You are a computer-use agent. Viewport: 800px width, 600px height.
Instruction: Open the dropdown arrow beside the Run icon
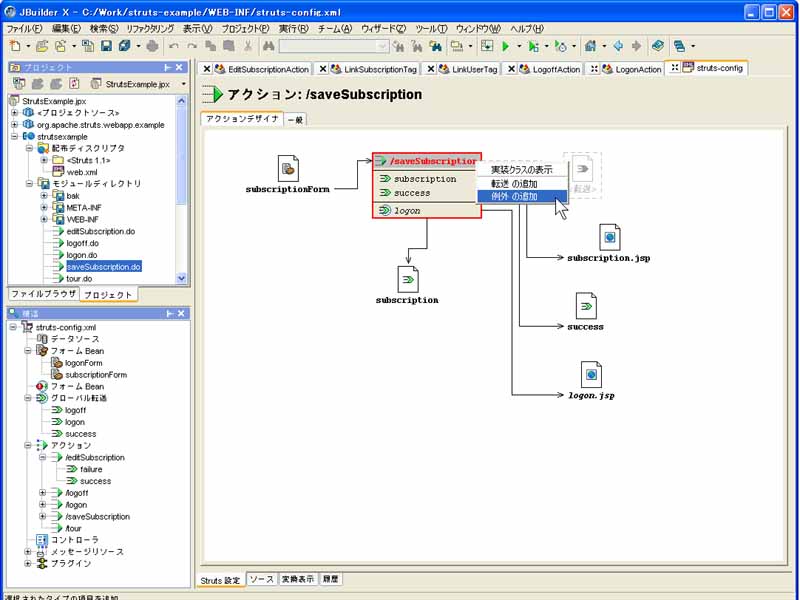pyautogui.click(x=519, y=46)
